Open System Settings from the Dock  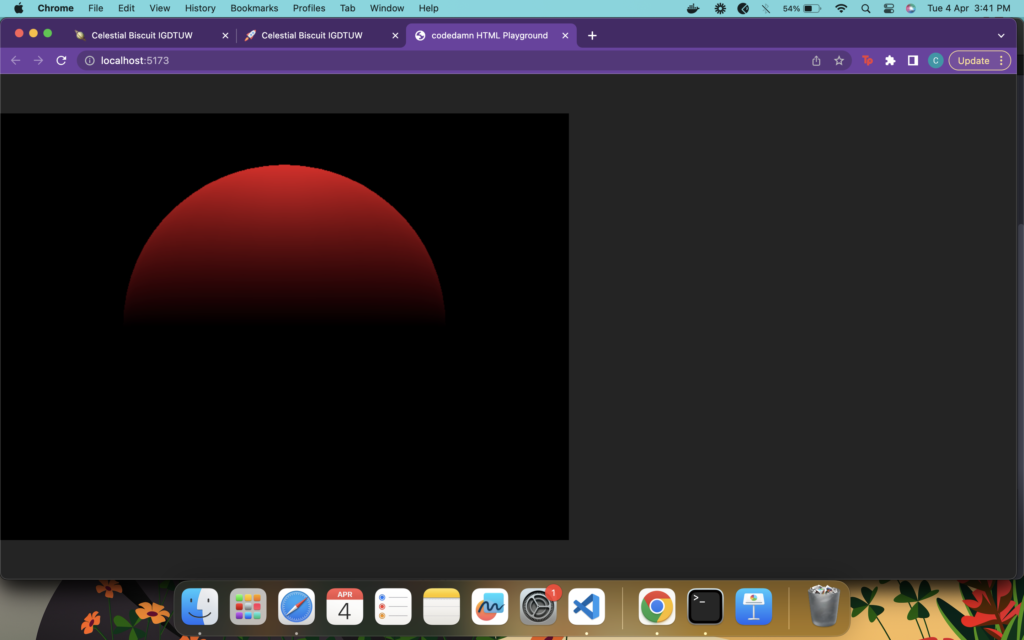click(538, 607)
